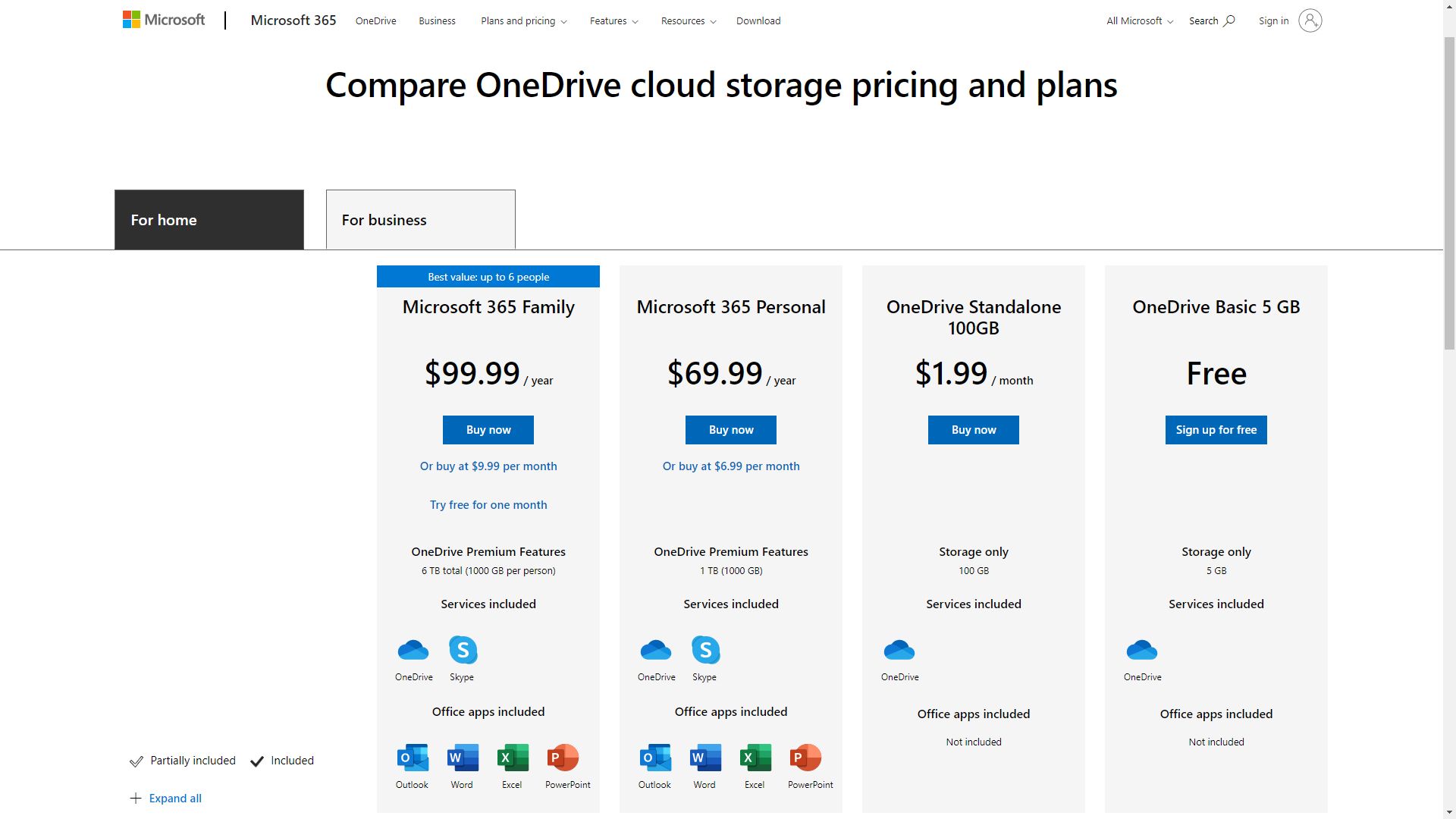Viewport: 1456px width, 819px height.
Task: Switch to the For business tab
Action: click(421, 219)
